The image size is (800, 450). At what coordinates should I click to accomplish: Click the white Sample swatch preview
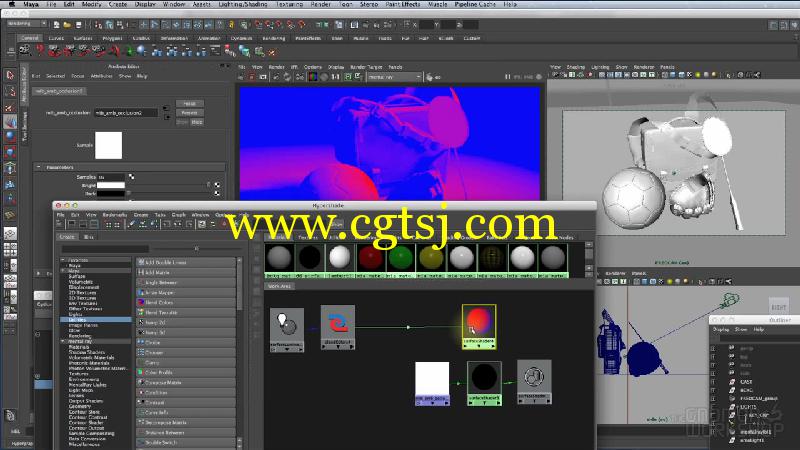point(109,145)
